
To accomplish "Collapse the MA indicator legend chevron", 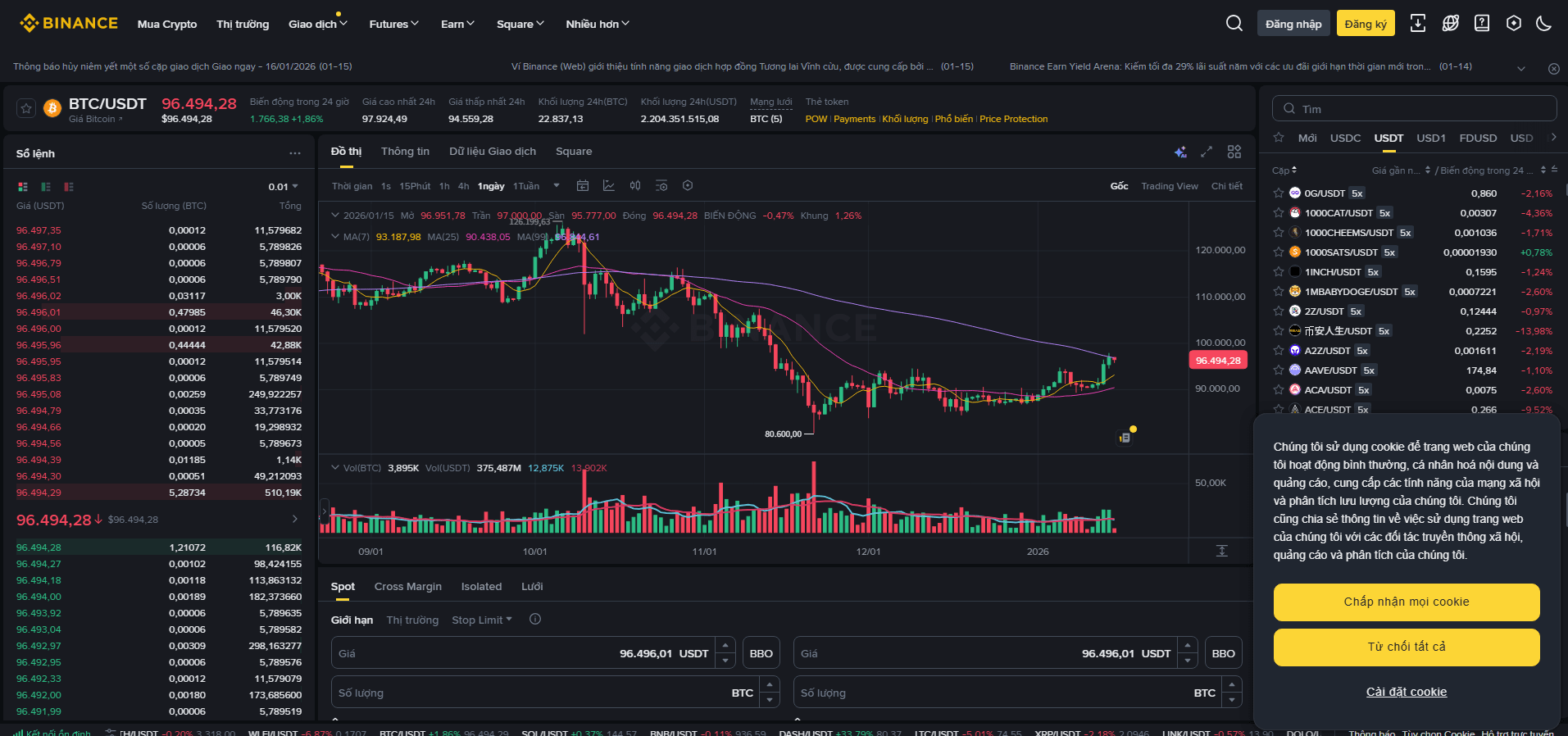I will tap(335, 237).
